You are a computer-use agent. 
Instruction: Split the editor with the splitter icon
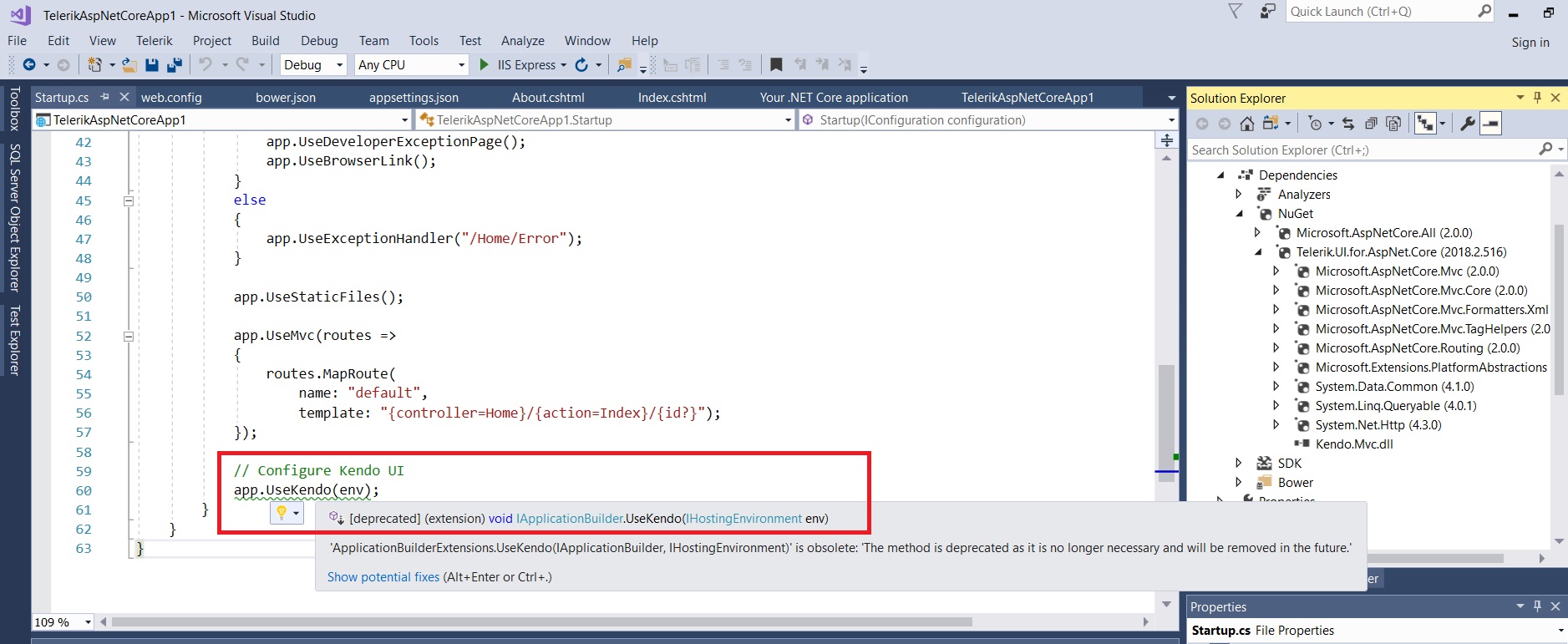[x=1167, y=140]
